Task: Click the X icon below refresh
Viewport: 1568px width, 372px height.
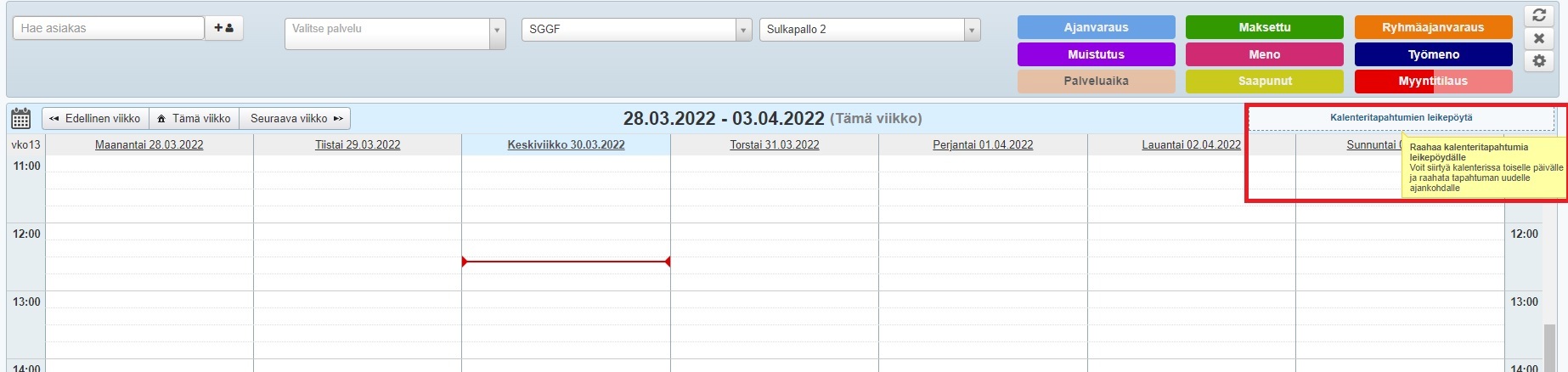Action: [1538, 38]
